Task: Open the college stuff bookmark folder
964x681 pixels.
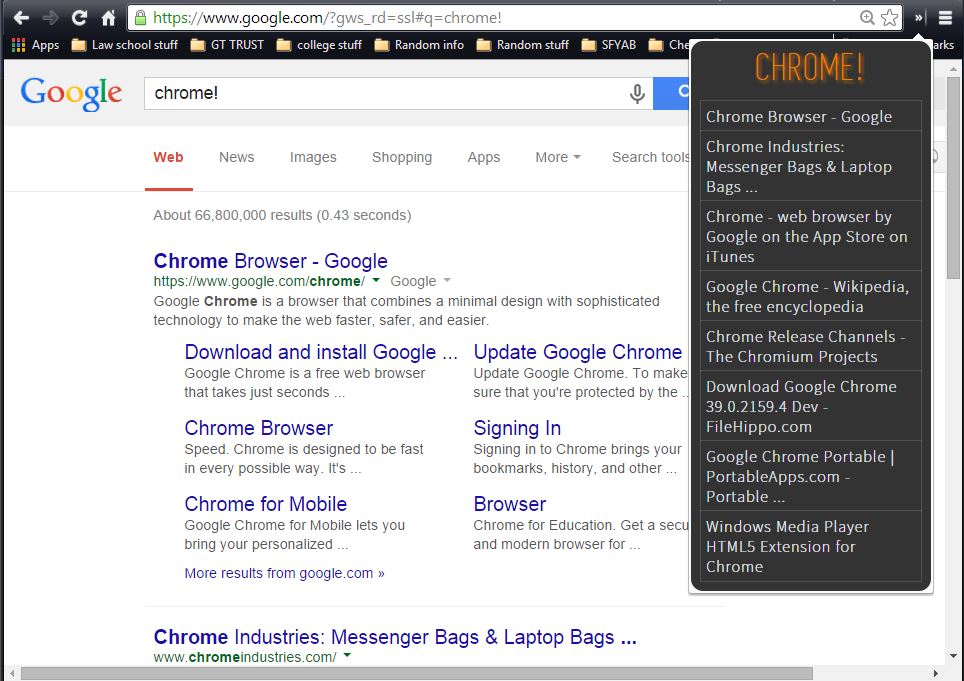Action: tap(319, 45)
